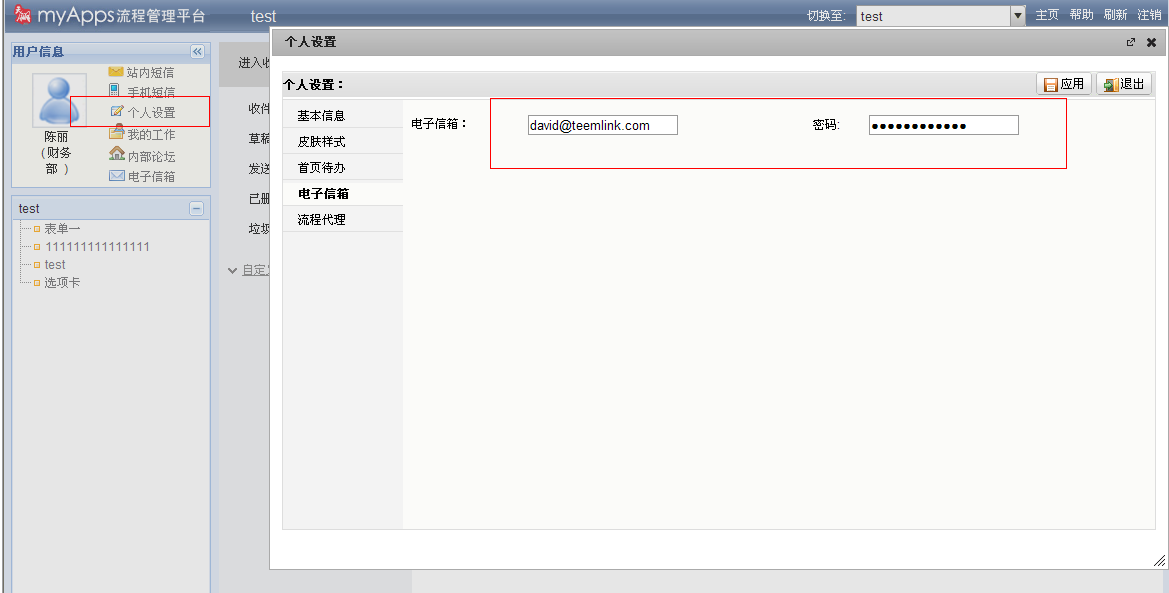Click the dialog resize grip
The height and width of the screenshot is (593, 1169).
click(x=1159, y=560)
